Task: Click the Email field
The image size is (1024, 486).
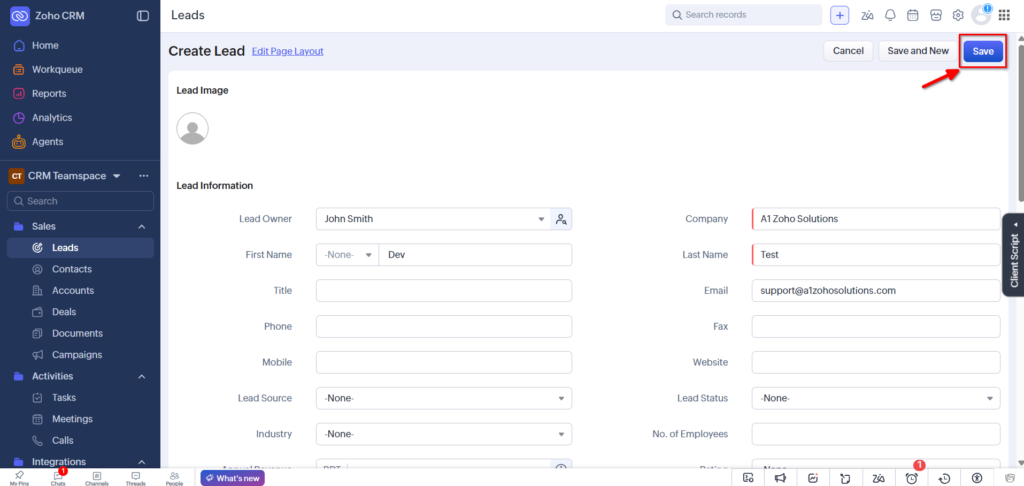Action: tap(876, 291)
